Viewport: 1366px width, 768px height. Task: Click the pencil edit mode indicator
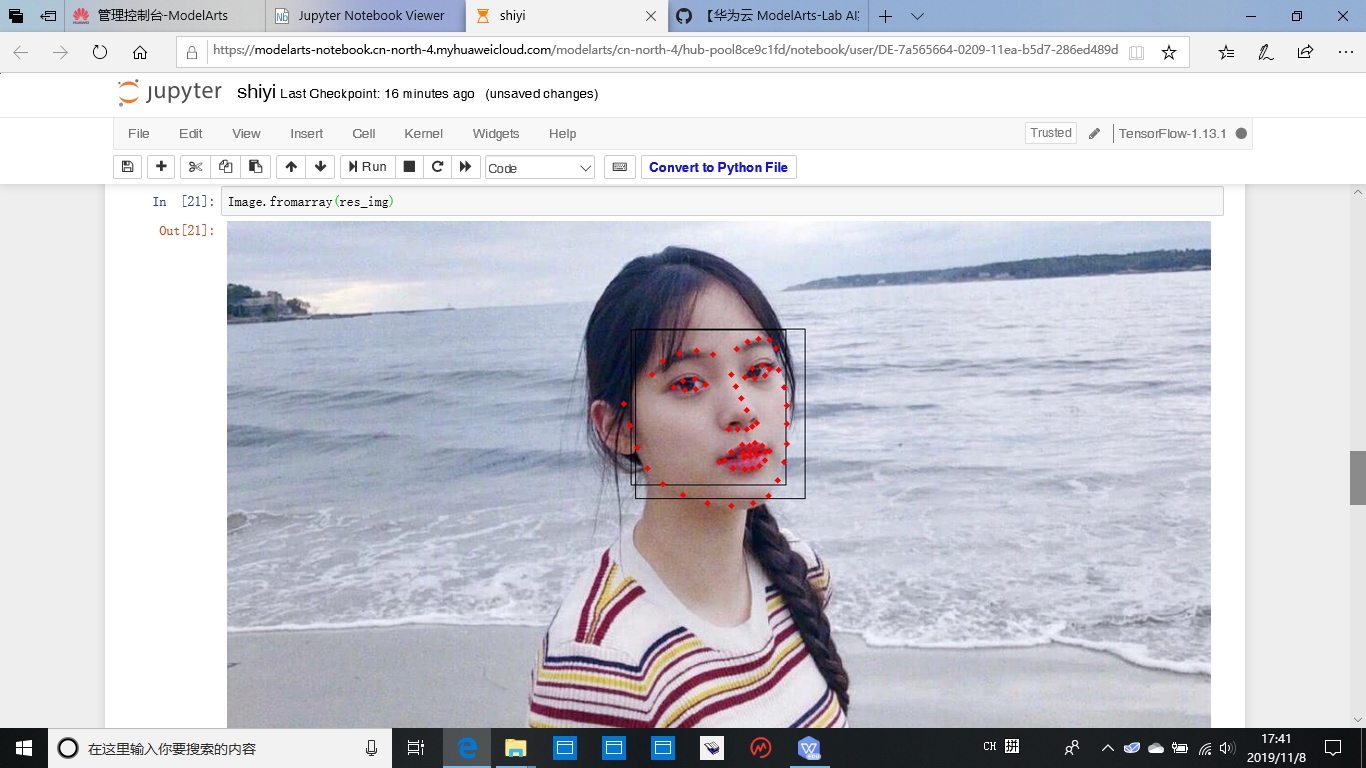click(1094, 133)
